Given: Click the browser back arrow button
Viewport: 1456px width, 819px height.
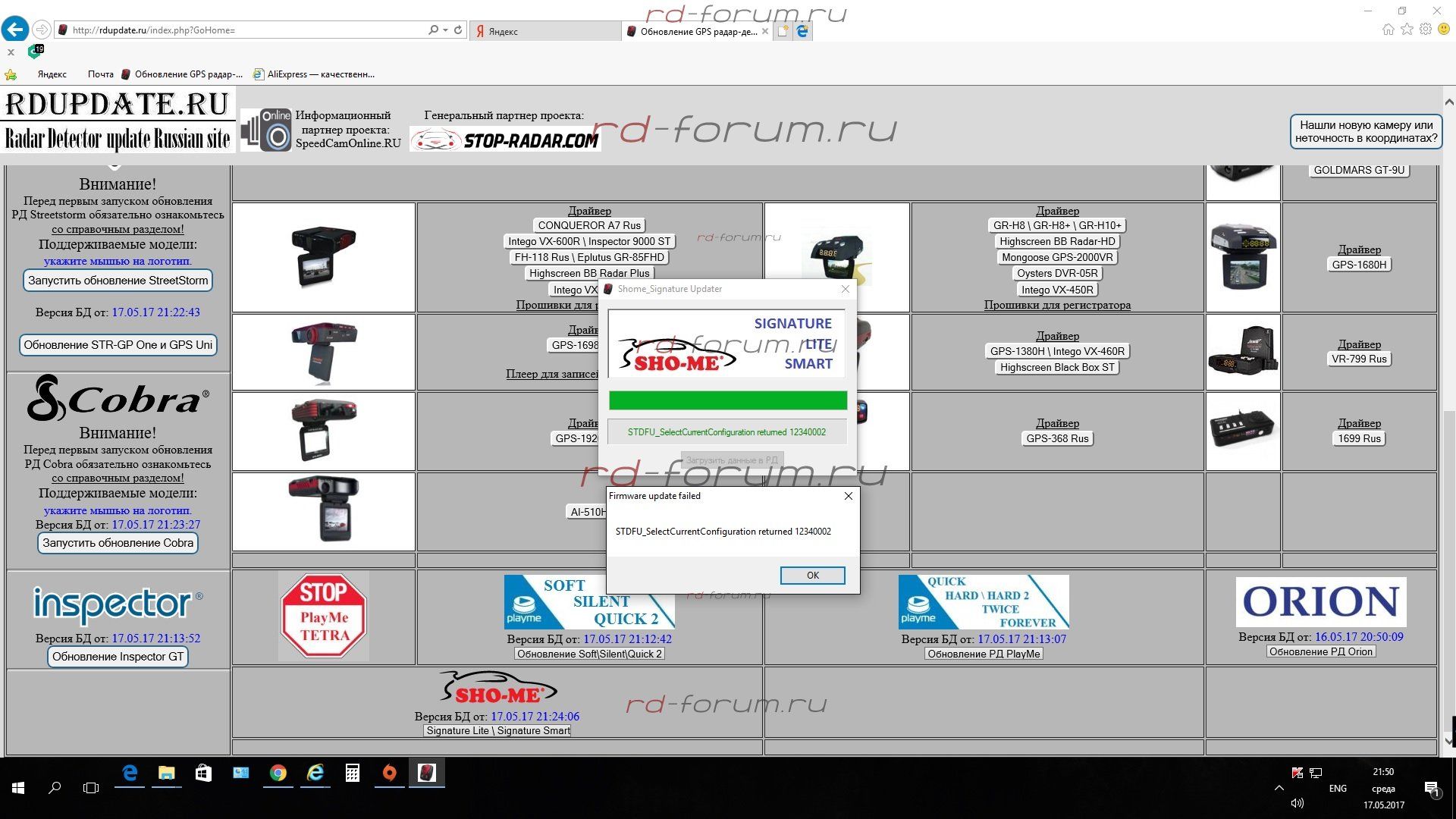Looking at the screenshot, I should tap(14, 30).
